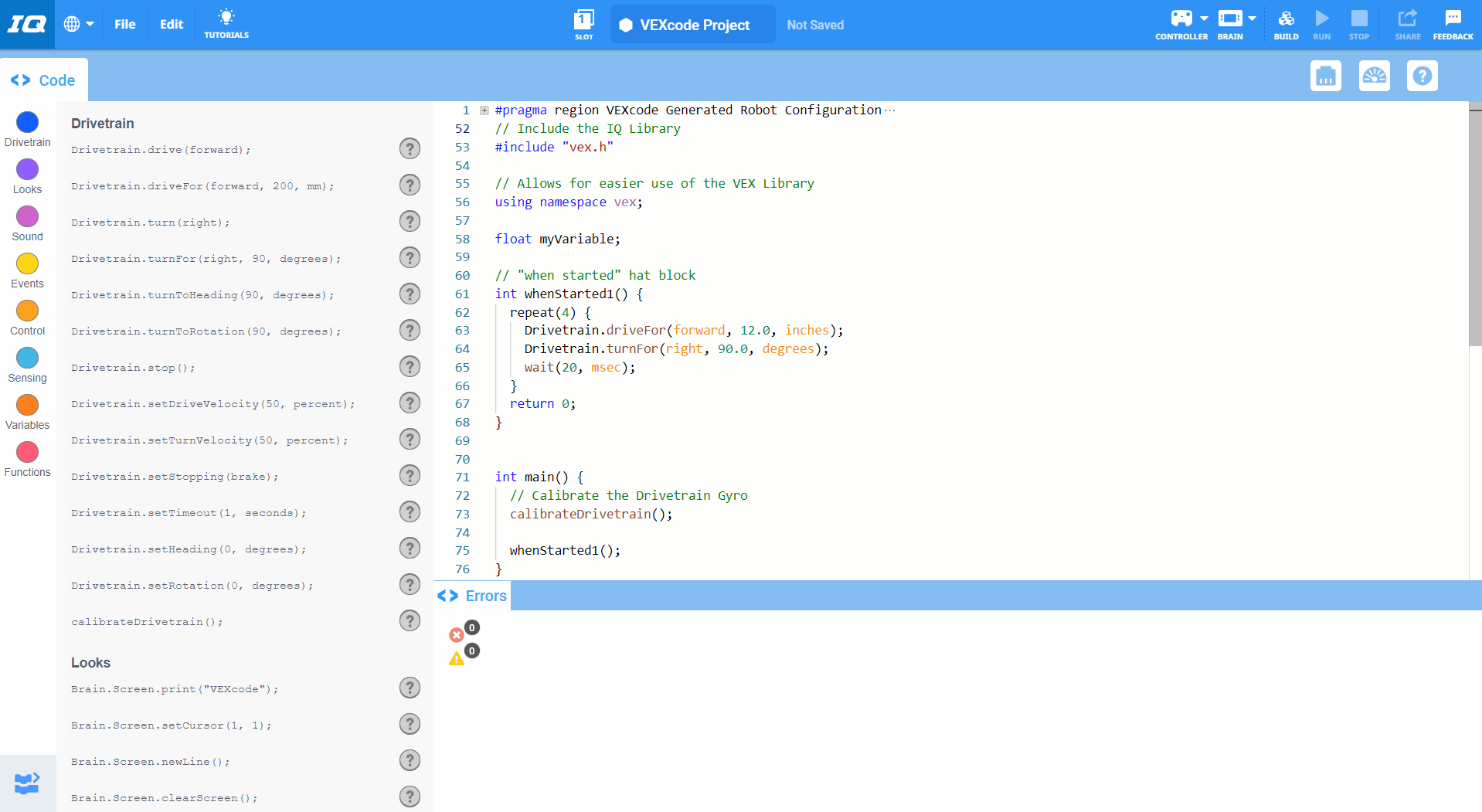The image size is (1482, 812).
Task: Open the File menu
Action: (x=124, y=24)
